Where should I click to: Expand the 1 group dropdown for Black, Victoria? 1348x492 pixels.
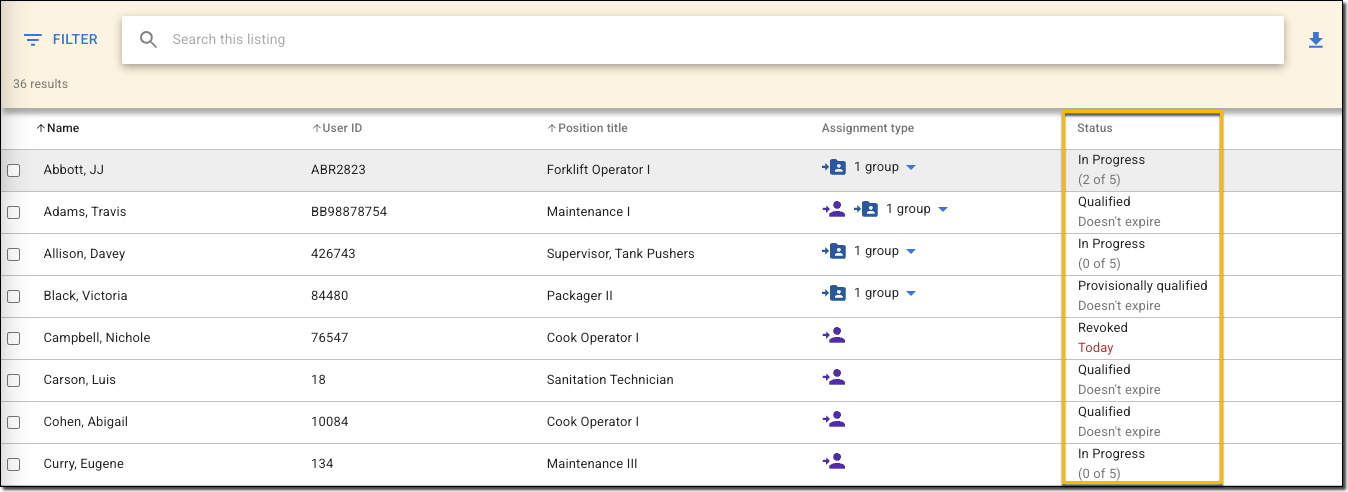pos(910,294)
